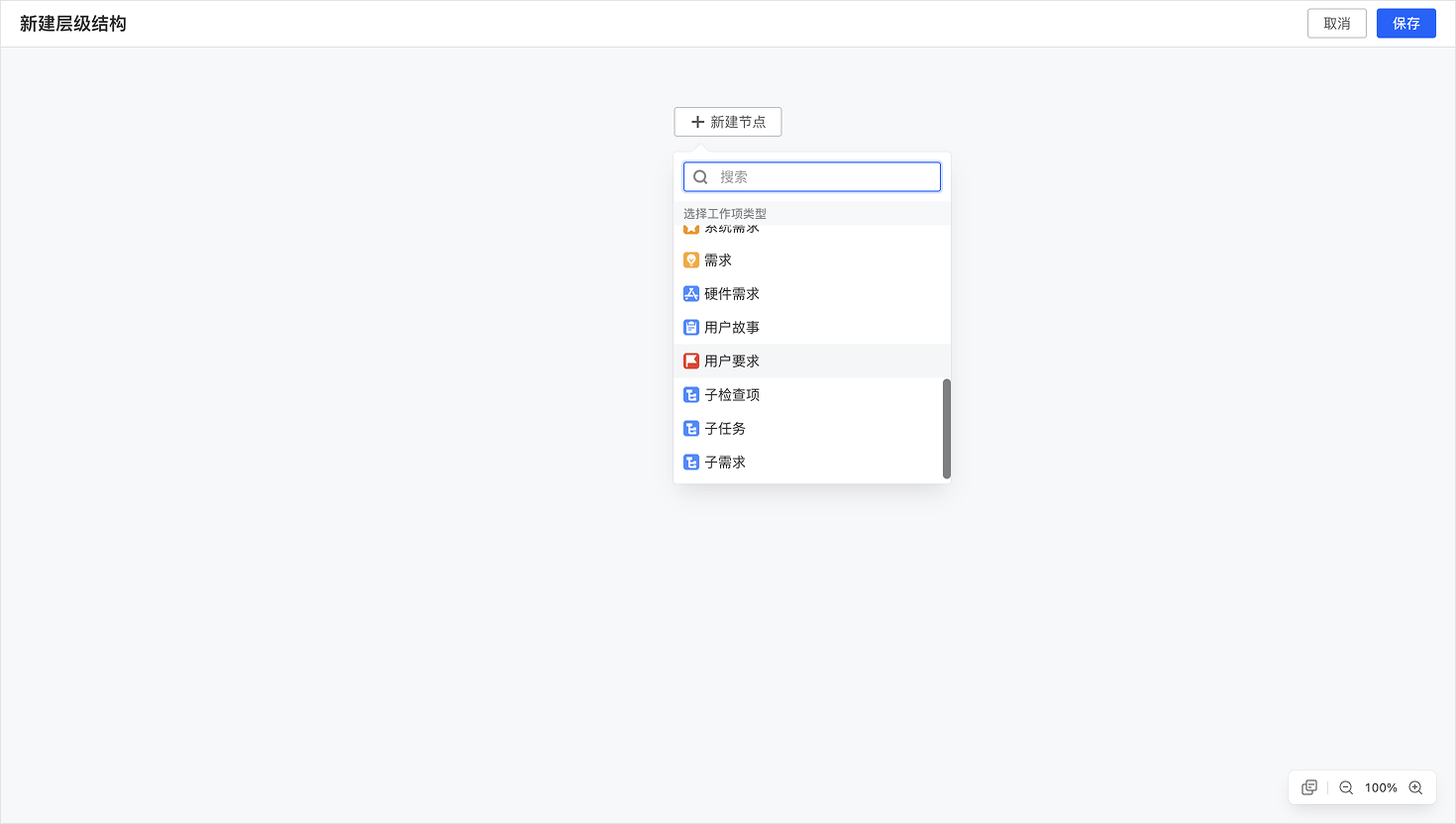This screenshot has width=1456, height=824.
Task: Click the magnifier icon in the search box
Action: click(700, 176)
